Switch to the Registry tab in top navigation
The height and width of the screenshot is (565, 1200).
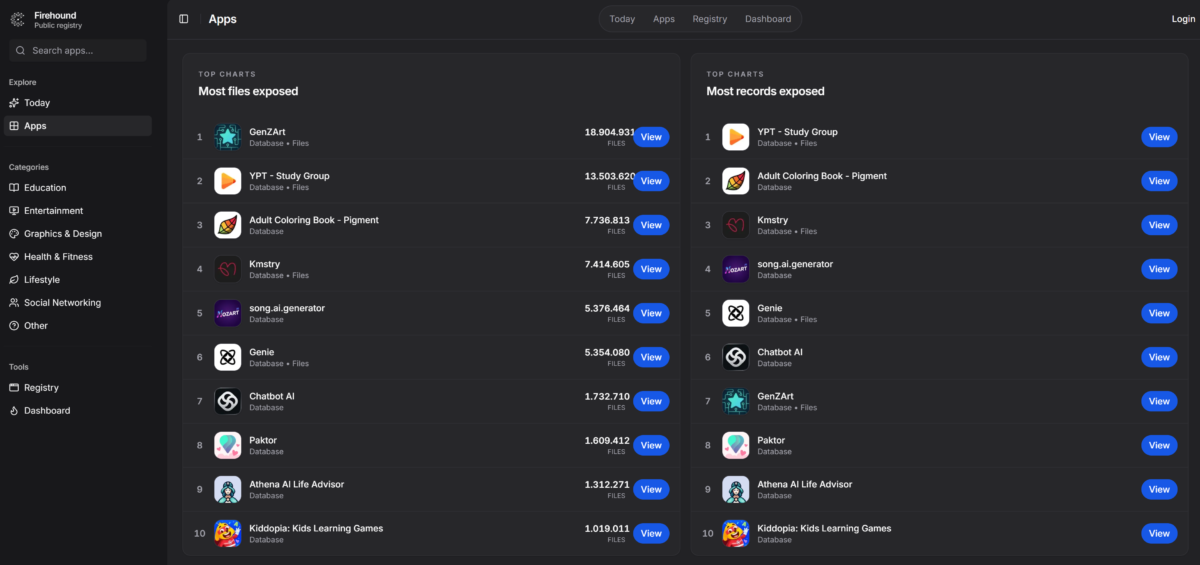coord(709,19)
